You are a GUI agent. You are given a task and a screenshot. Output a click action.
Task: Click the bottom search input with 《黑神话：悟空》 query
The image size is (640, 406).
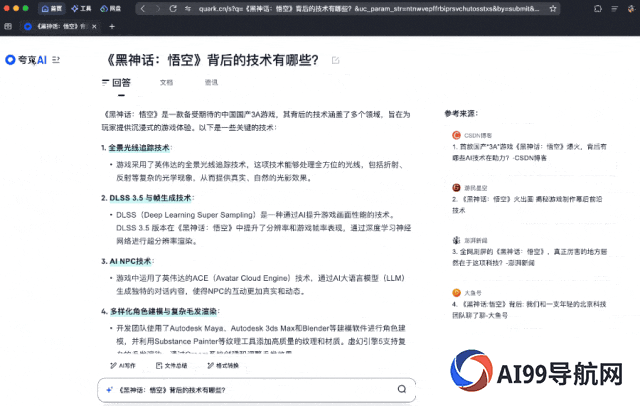click(x=256, y=390)
